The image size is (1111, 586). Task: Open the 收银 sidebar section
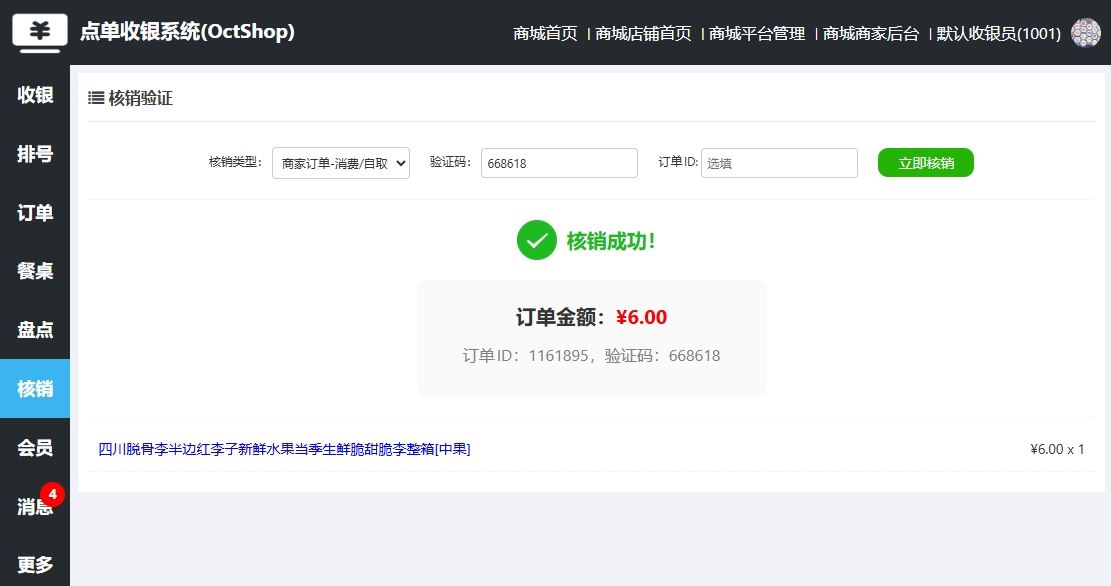pos(35,95)
